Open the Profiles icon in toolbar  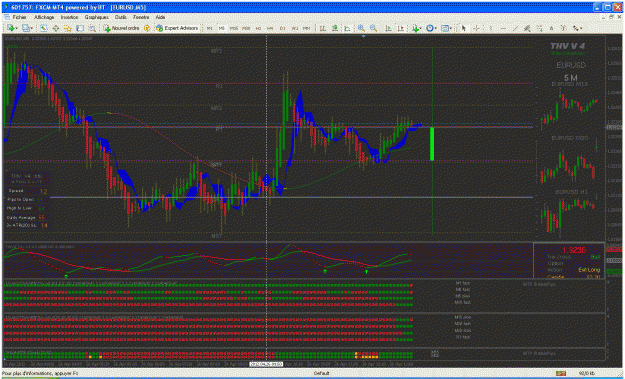click(26, 28)
